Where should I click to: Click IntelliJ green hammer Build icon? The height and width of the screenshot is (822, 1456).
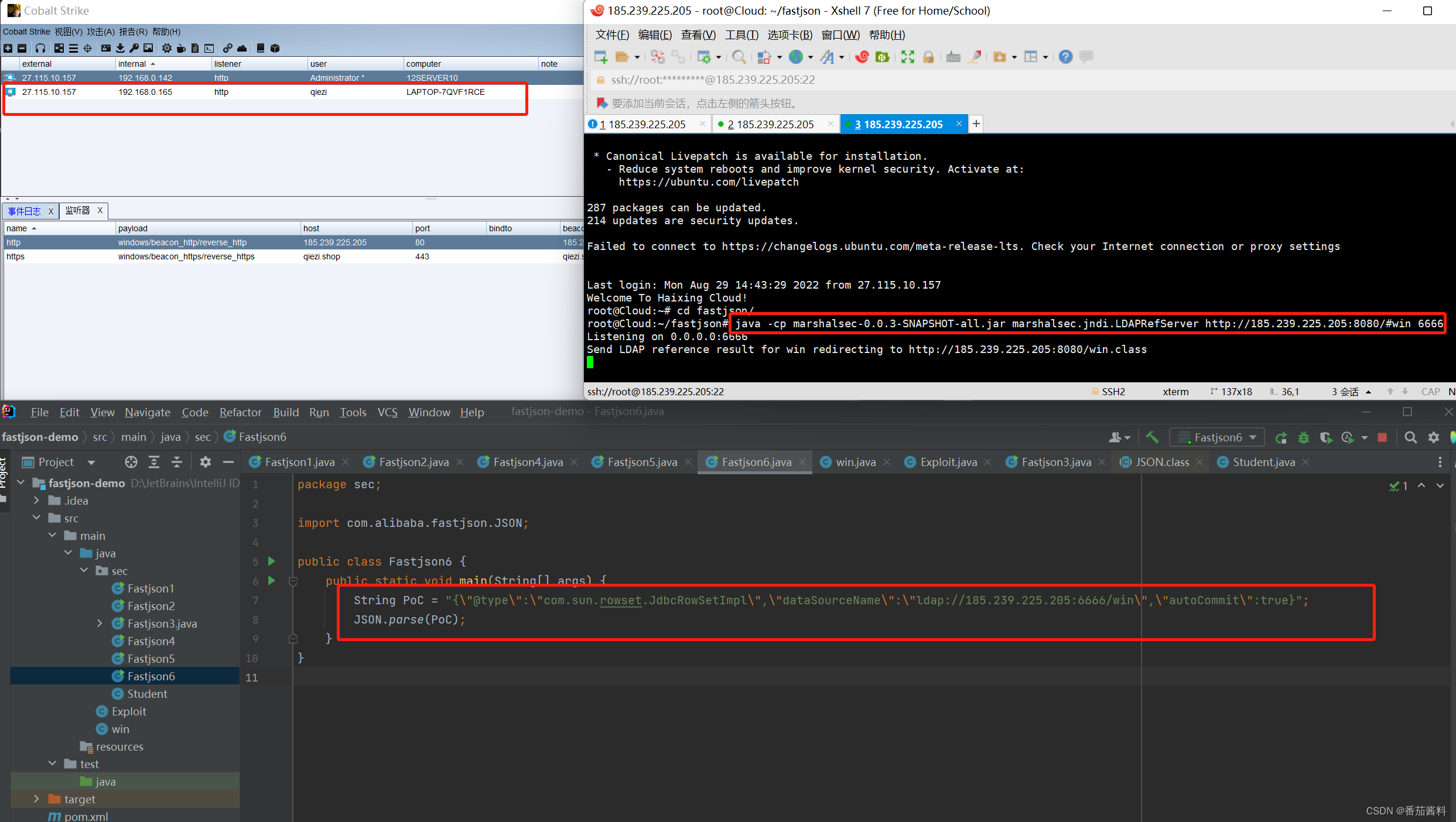tap(1151, 437)
